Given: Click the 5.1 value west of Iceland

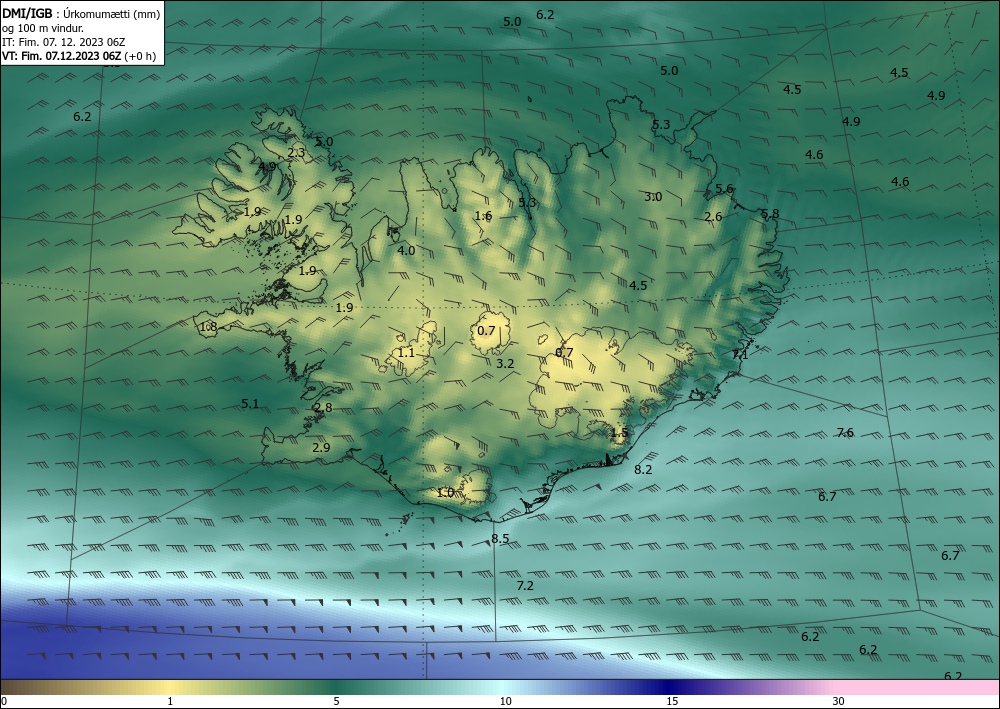Looking at the screenshot, I should click(x=250, y=404).
